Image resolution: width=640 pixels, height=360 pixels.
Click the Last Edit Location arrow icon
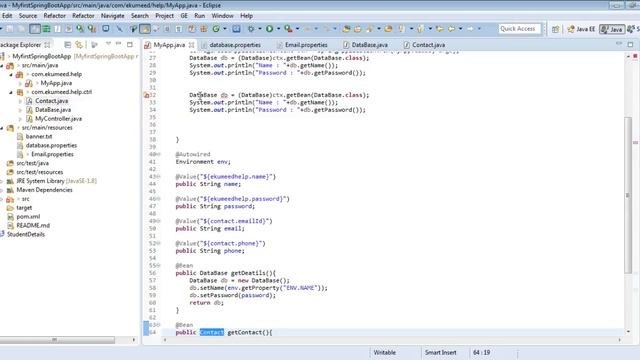coord(440,29)
